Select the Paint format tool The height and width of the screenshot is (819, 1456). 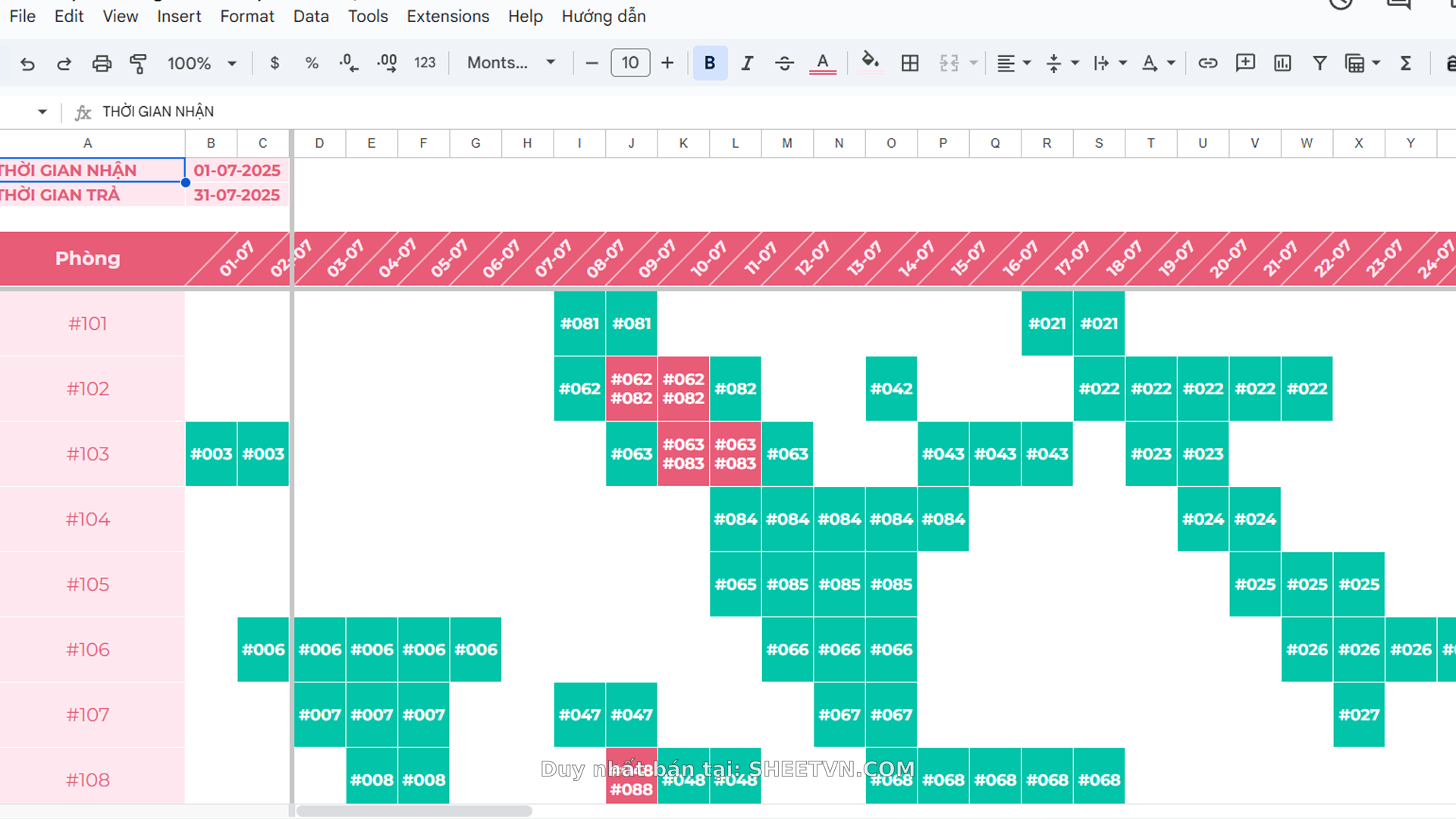tap(138, 64)
